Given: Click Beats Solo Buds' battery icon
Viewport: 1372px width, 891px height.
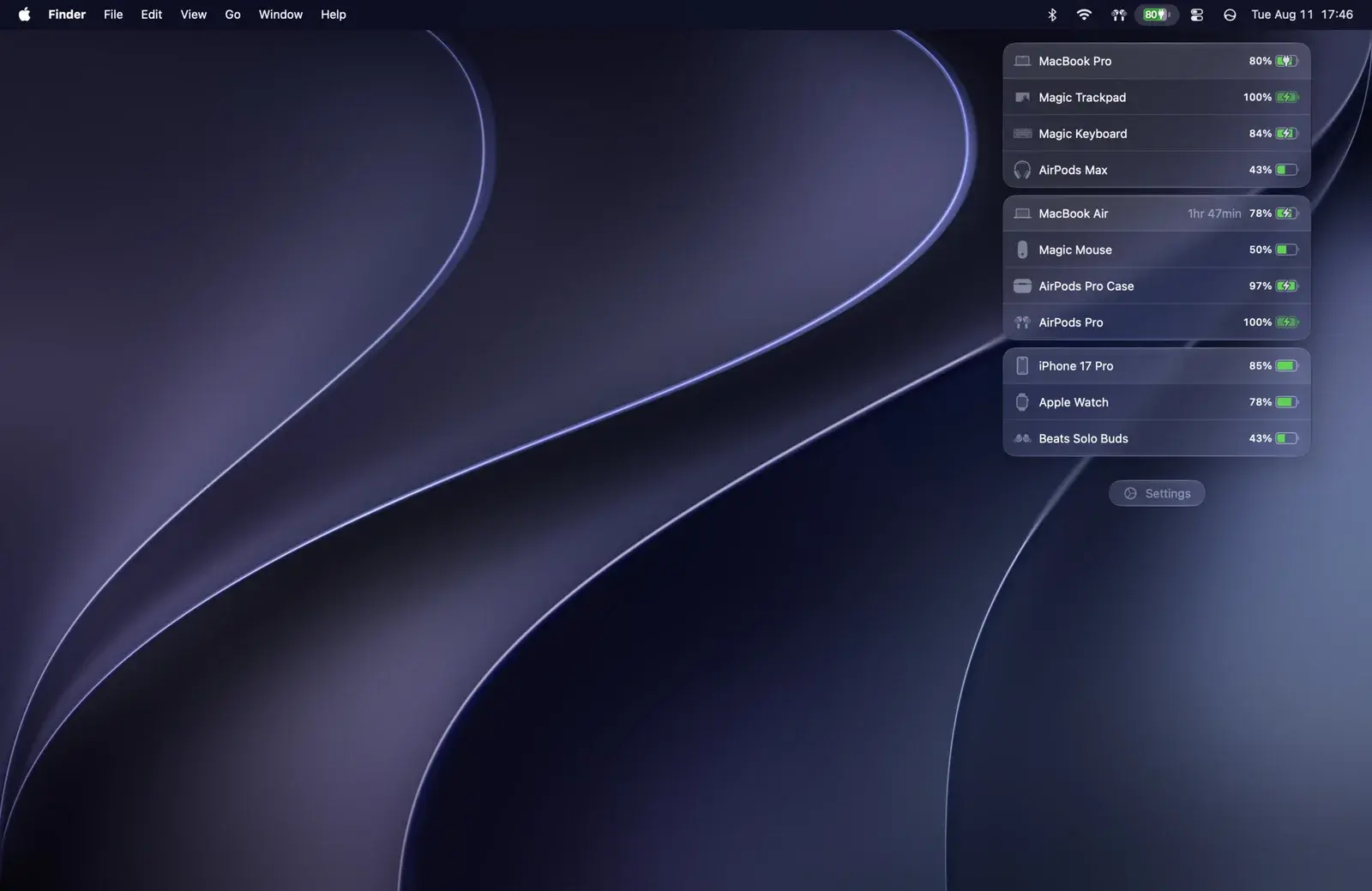Looking at the screenshot, I should [1287, 438].
